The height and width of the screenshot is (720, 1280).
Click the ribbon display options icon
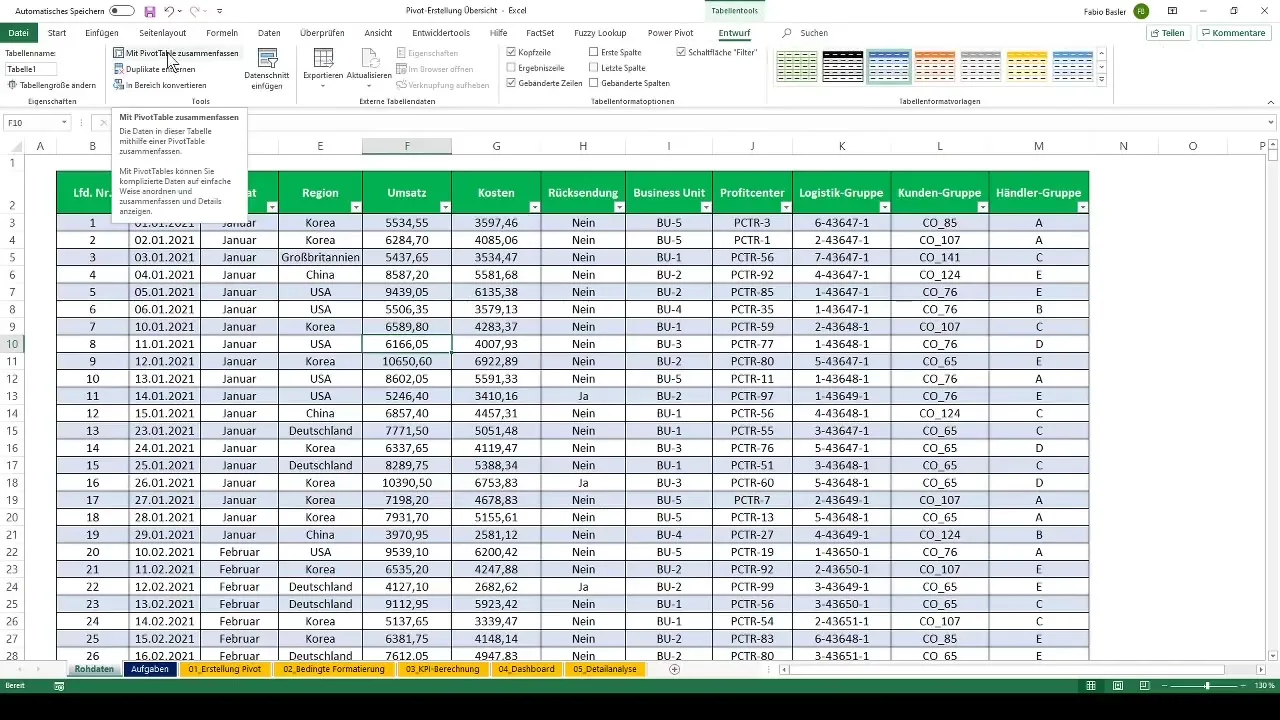[x=1172, y=11]
